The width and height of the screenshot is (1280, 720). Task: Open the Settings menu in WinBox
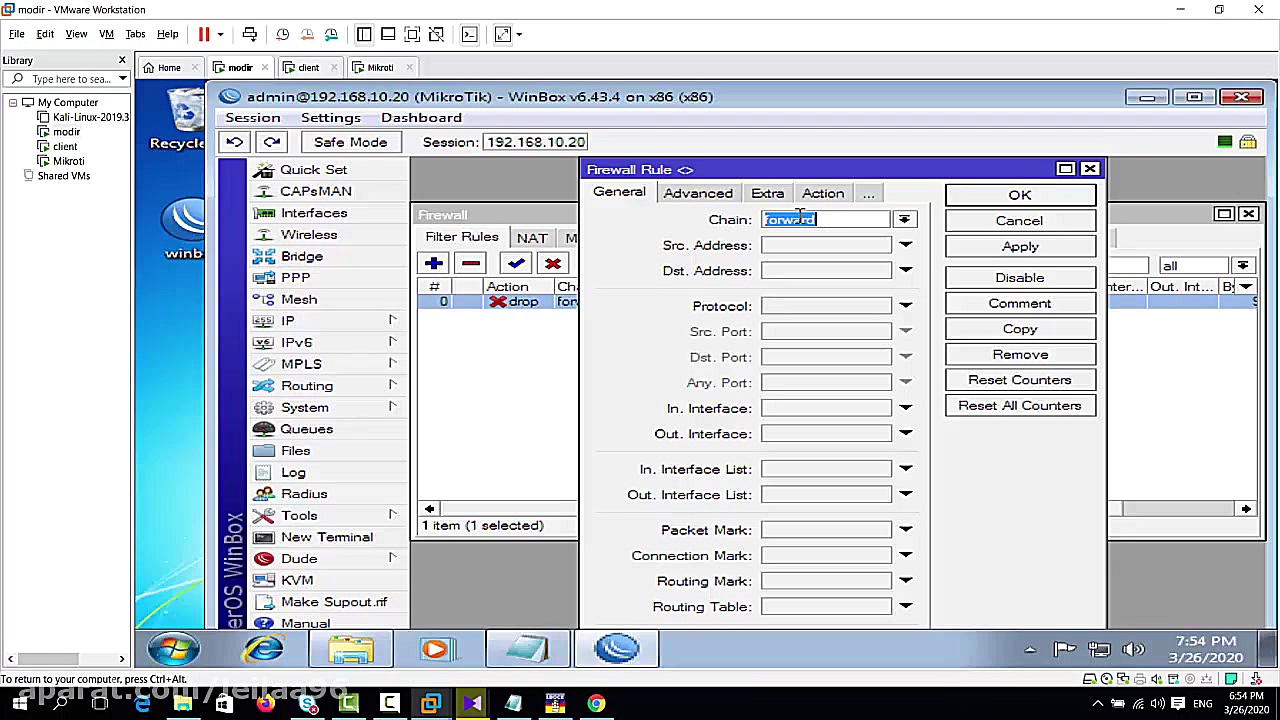point(330,118)
